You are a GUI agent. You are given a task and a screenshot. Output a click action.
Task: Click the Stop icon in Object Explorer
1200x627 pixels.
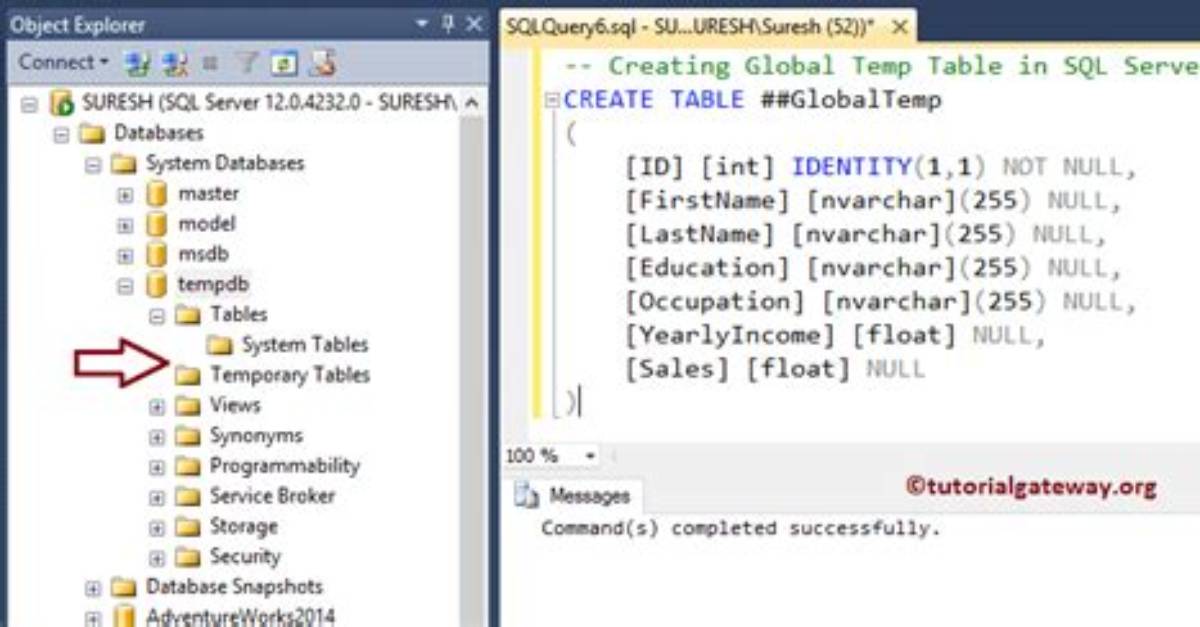tap(210, 63)
